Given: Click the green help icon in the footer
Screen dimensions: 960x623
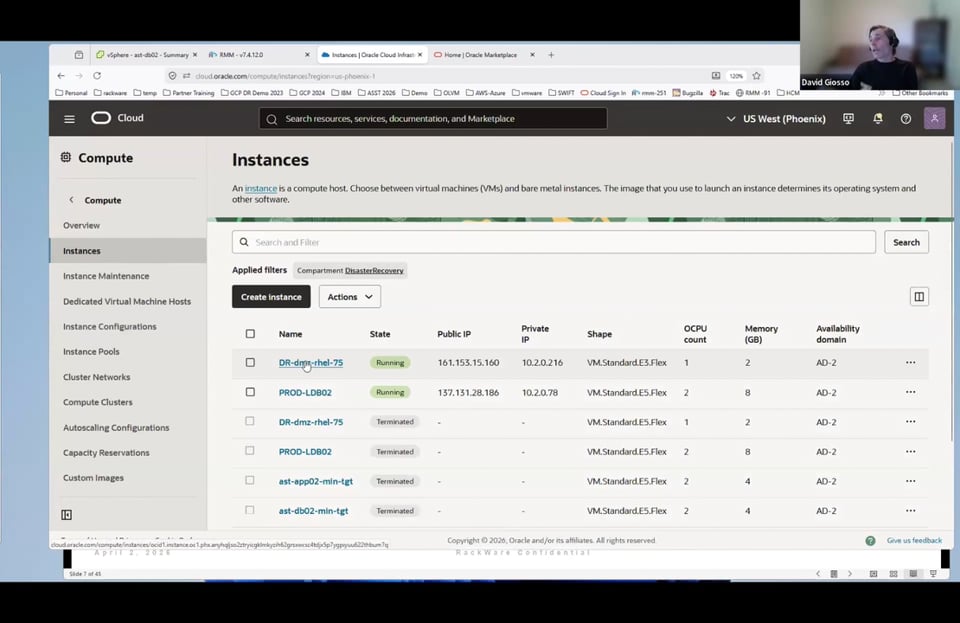Looking at the screenshot, I should tap(870, 540).
